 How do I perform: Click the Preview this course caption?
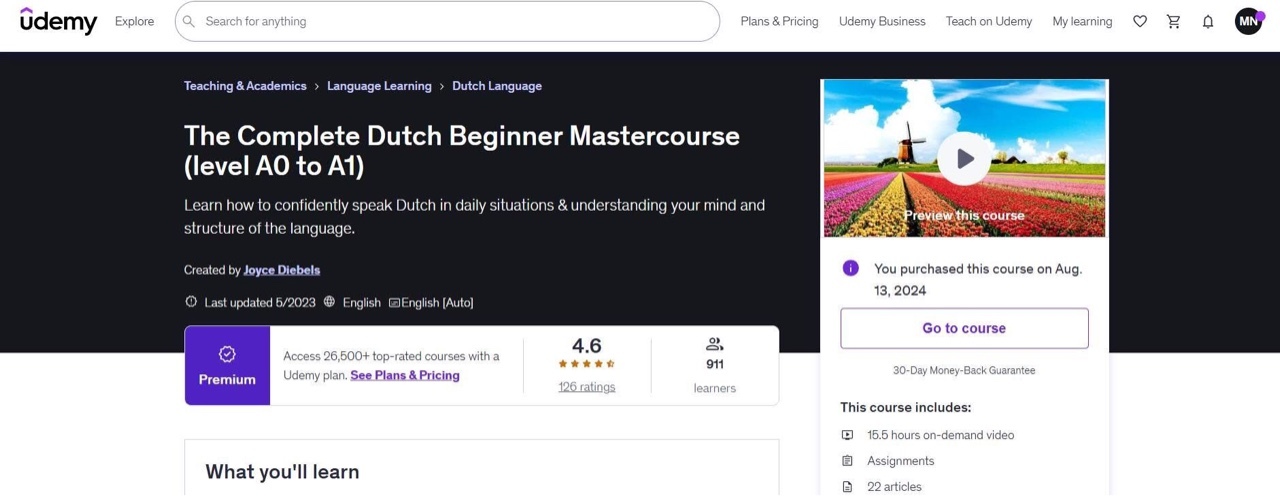964,215
